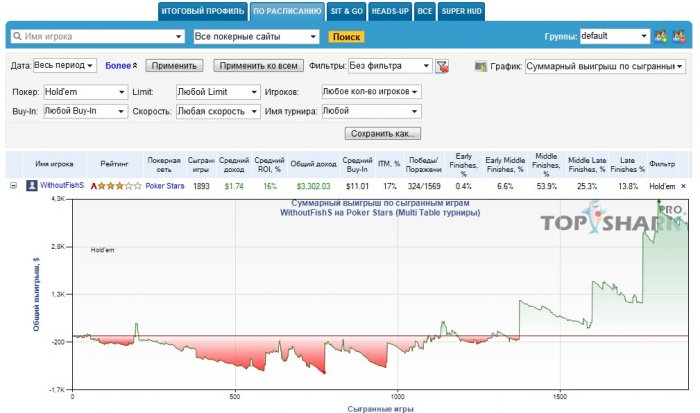
Task: Sort by ITM % column
Action: coord(389,164)
